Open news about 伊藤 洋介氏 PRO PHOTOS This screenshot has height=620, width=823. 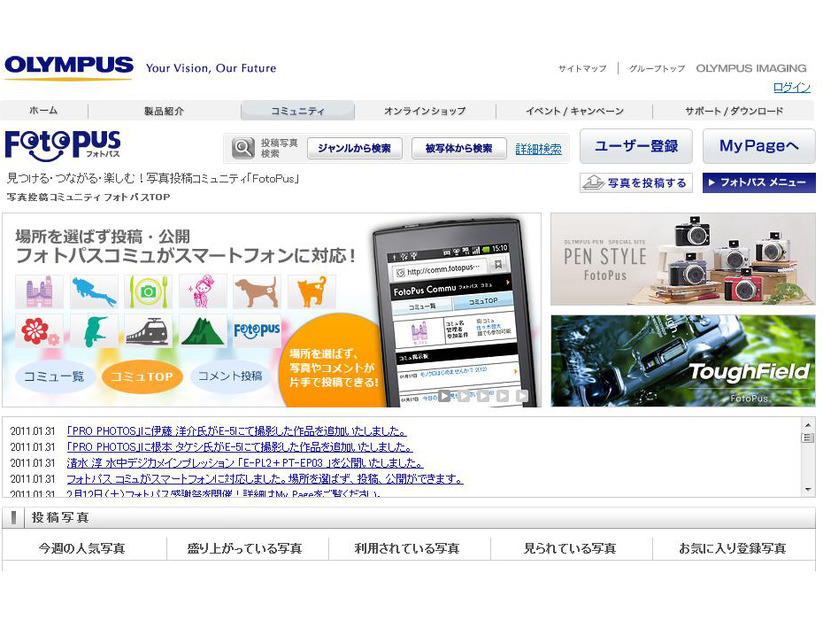pyautogui.click(x=237, y=432)
